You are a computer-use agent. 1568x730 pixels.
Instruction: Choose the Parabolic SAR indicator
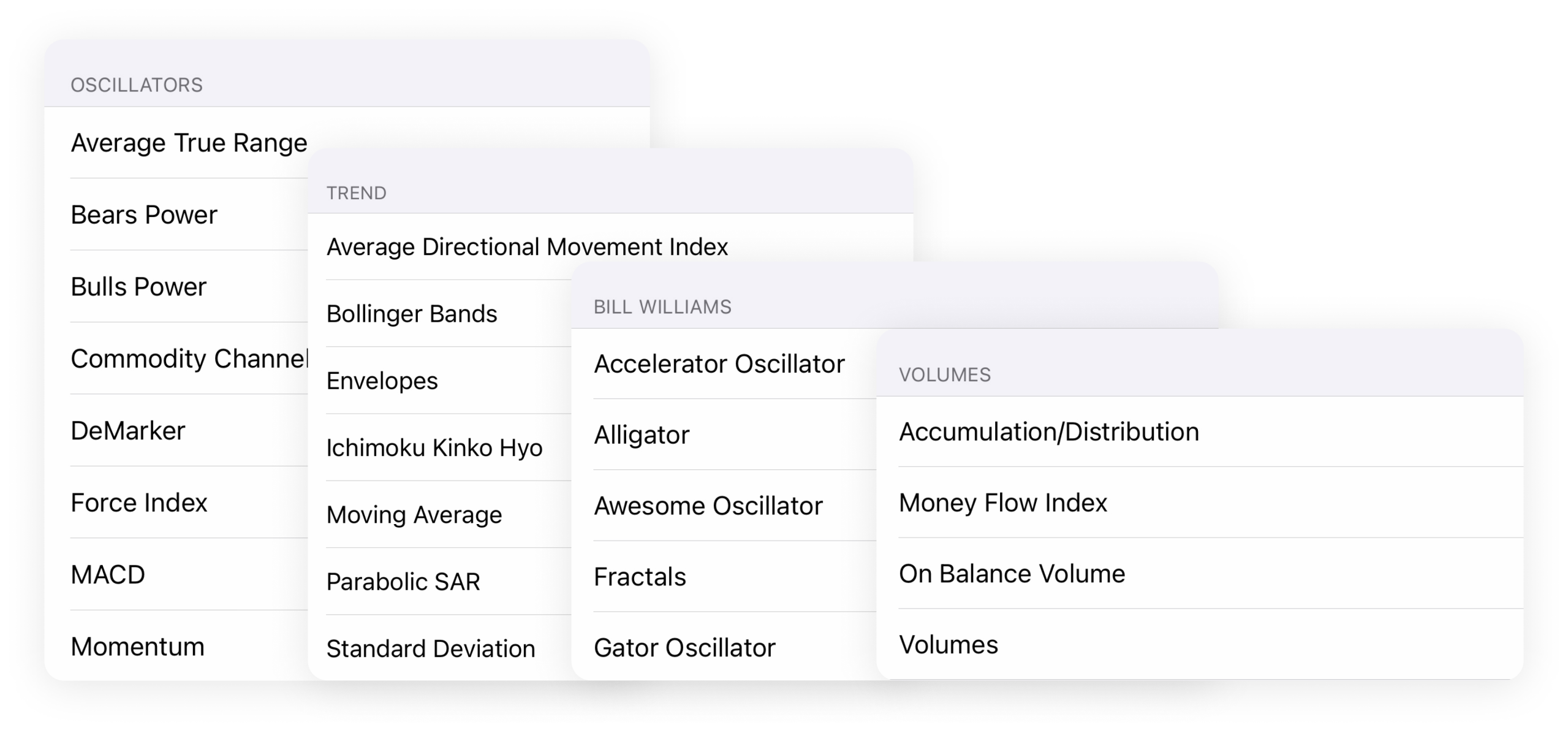pyautogui.click(x=403, y=582)
